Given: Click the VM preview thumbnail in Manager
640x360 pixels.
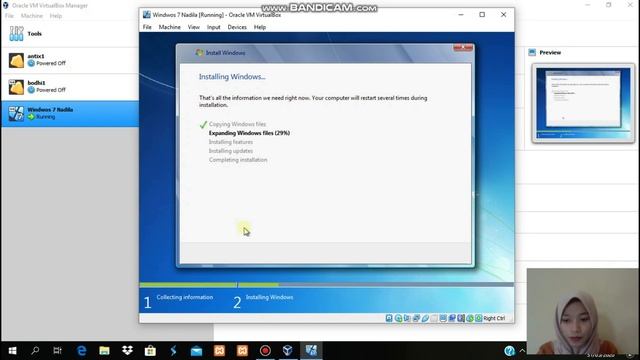Looking at the screenshot, I should 583,103.
